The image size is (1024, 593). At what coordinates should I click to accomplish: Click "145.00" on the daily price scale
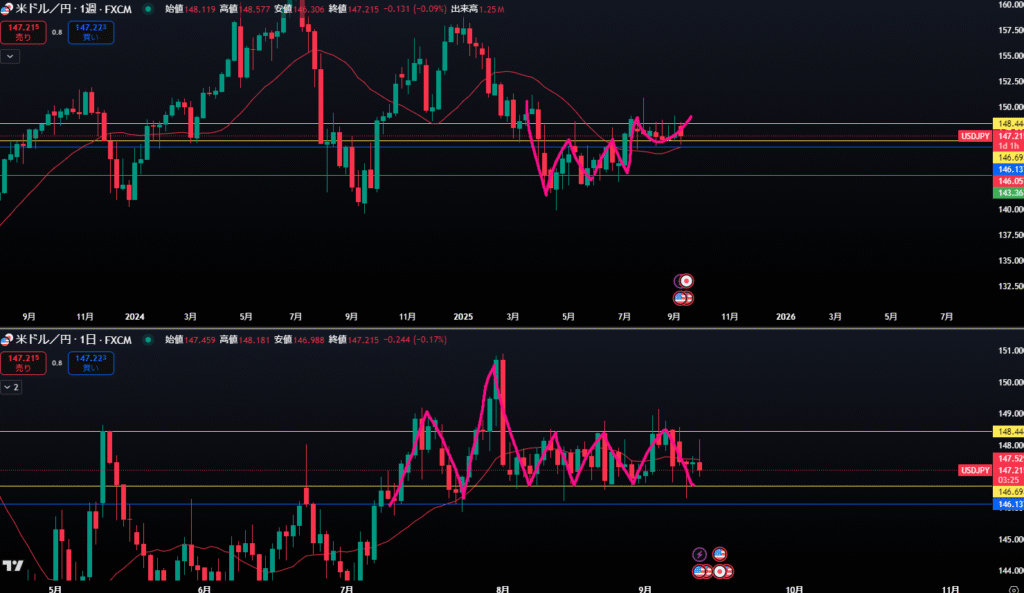[x=1010, y=539]
